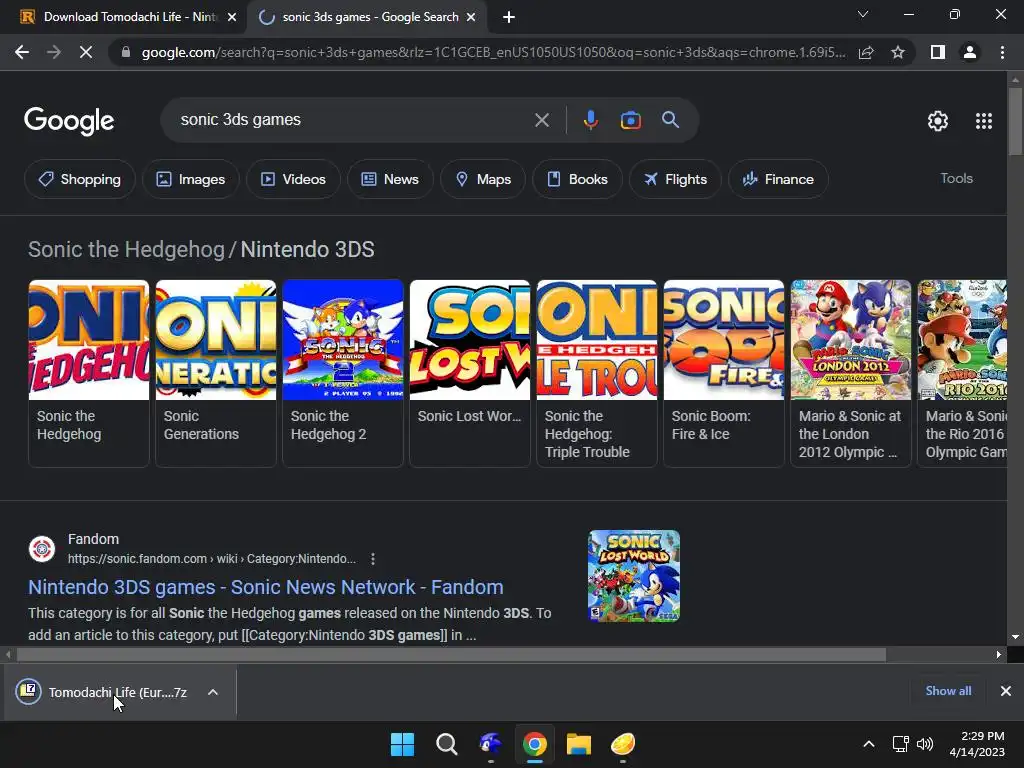Image resolution: width=1024 pixels, height=768 pixels.
Task: Close the sonic 3ds games tab
Action: (471, 18)
